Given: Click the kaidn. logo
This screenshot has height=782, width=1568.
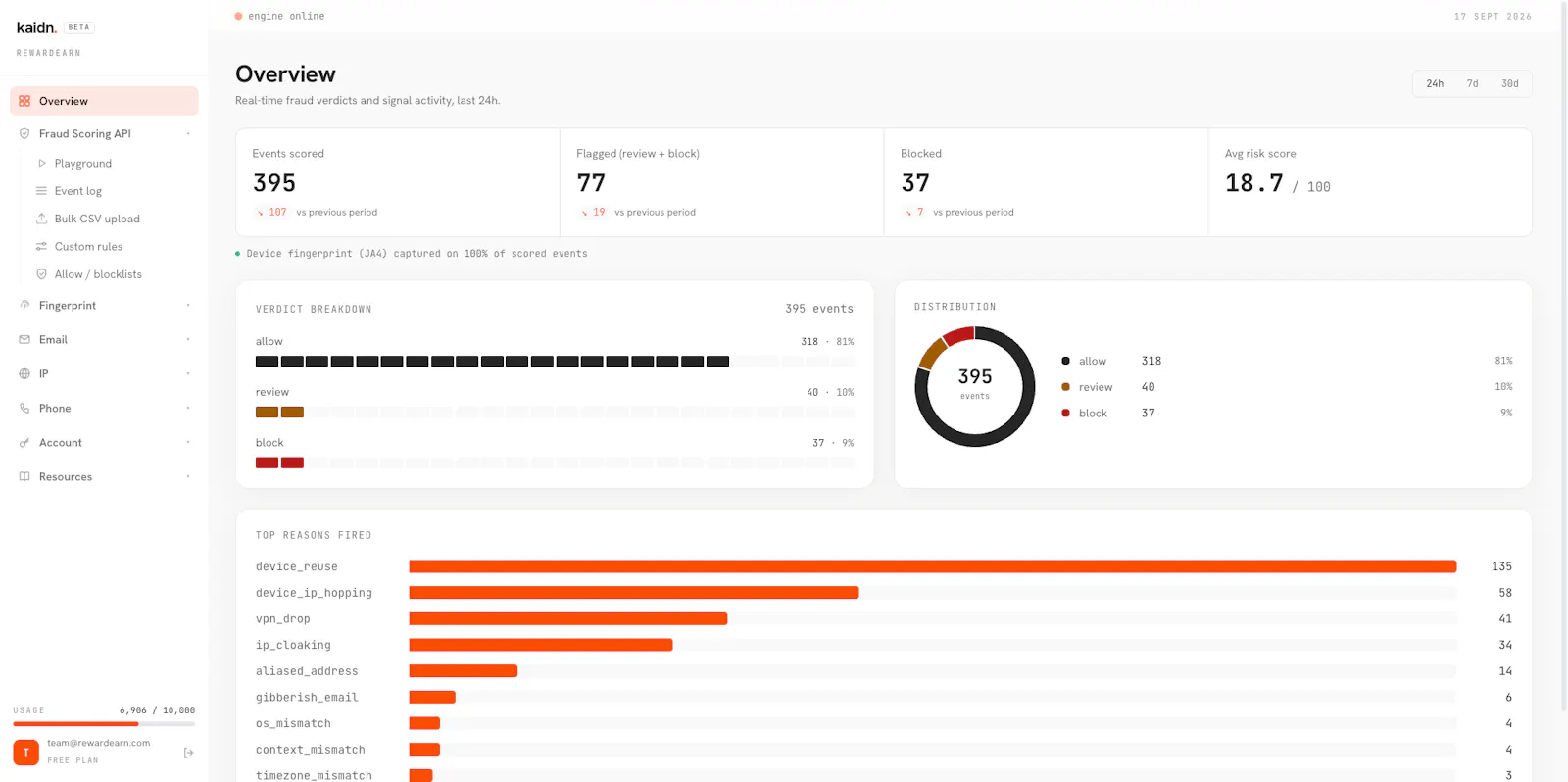Looking at the screenshot, I should coord(36,27).
